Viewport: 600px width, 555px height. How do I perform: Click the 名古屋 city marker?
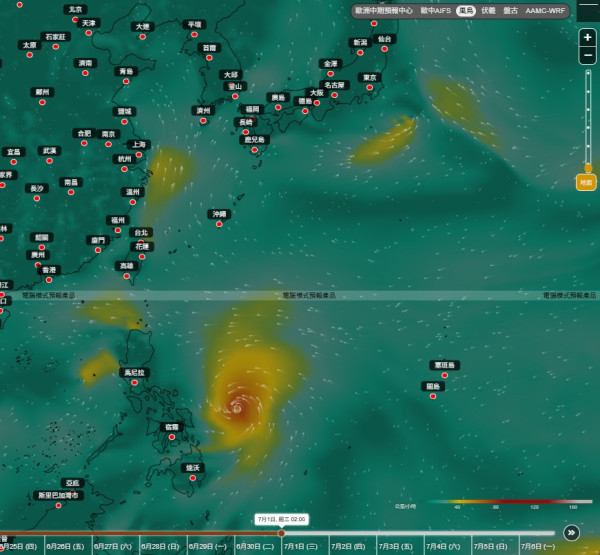tap(334, 95)
